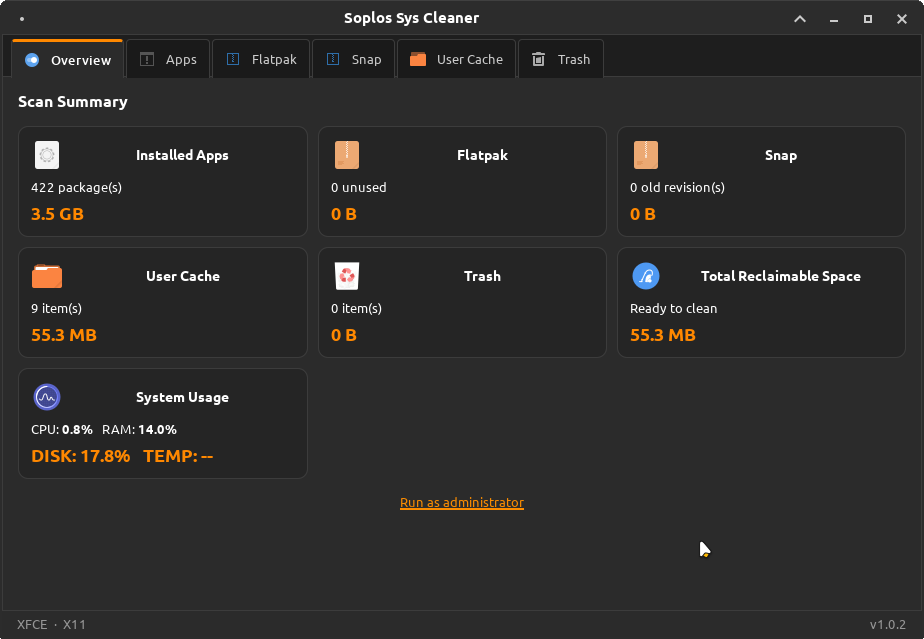Click the Run as administrator link

click(462, 502)
